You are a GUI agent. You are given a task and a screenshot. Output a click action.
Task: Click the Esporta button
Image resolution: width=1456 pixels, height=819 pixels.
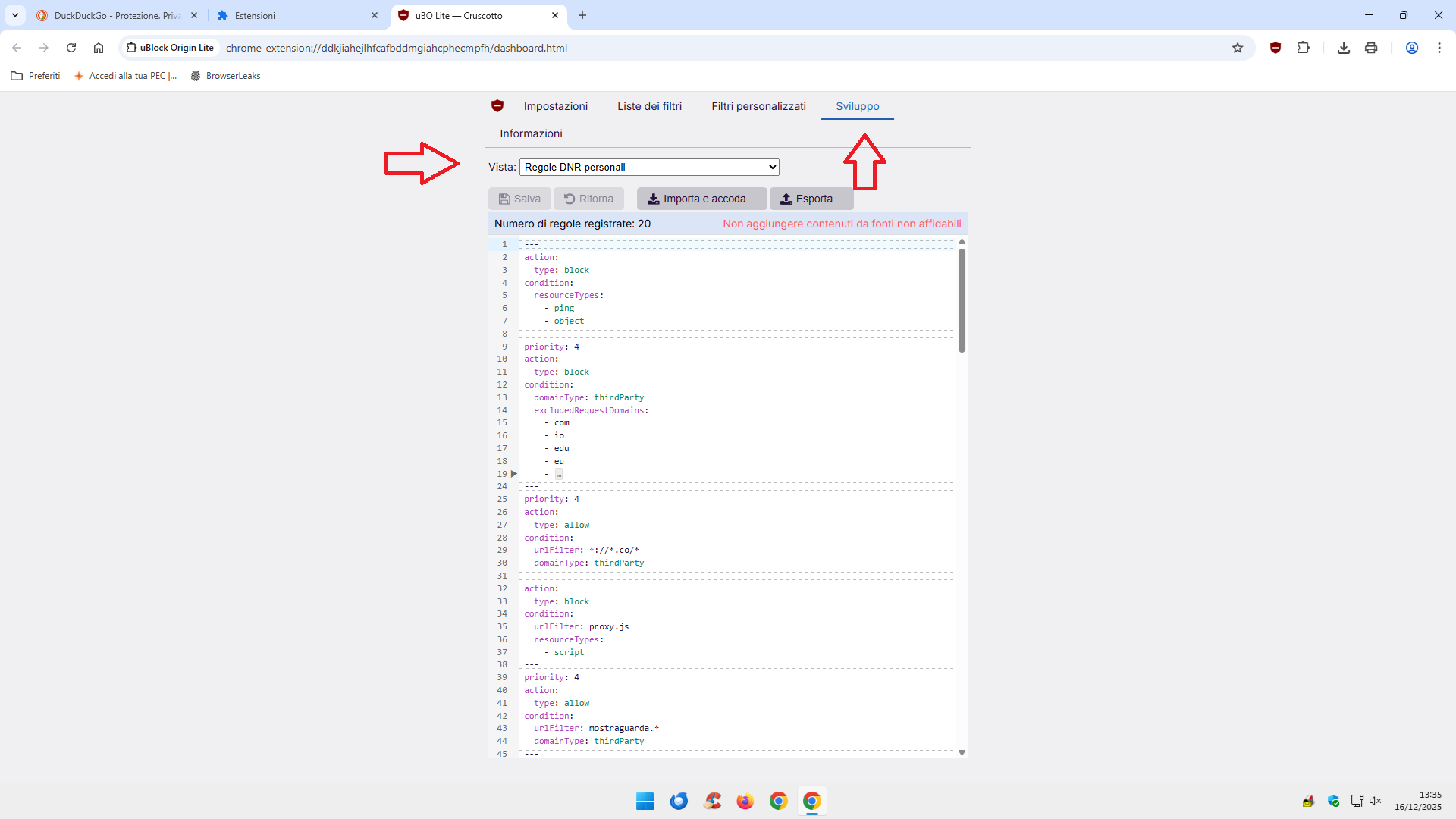coord(811,199)
